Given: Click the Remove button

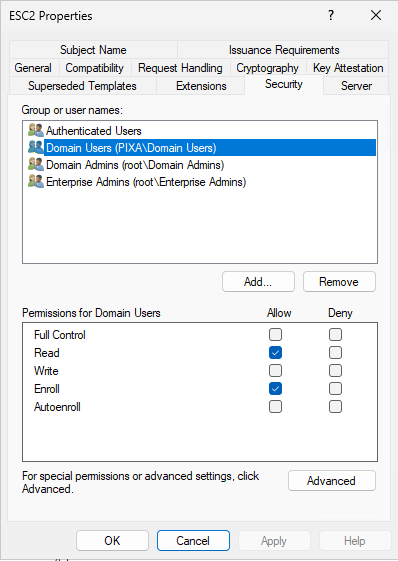Looking at the screenshot, I should click(339, 282).
